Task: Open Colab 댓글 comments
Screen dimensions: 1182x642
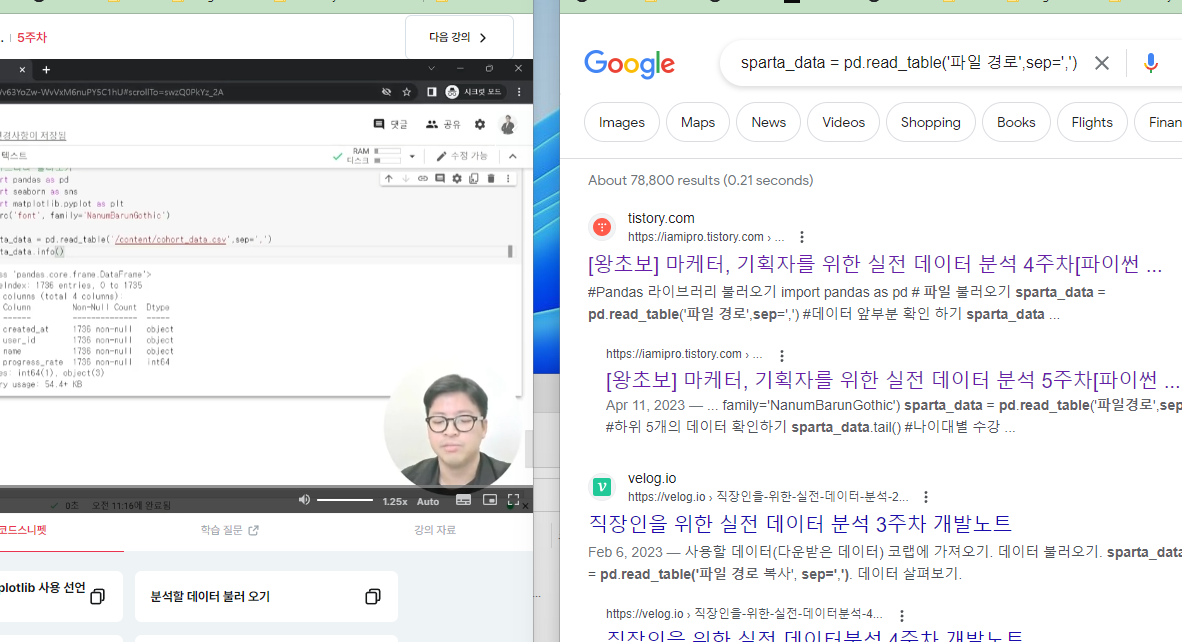Action: 390,124
